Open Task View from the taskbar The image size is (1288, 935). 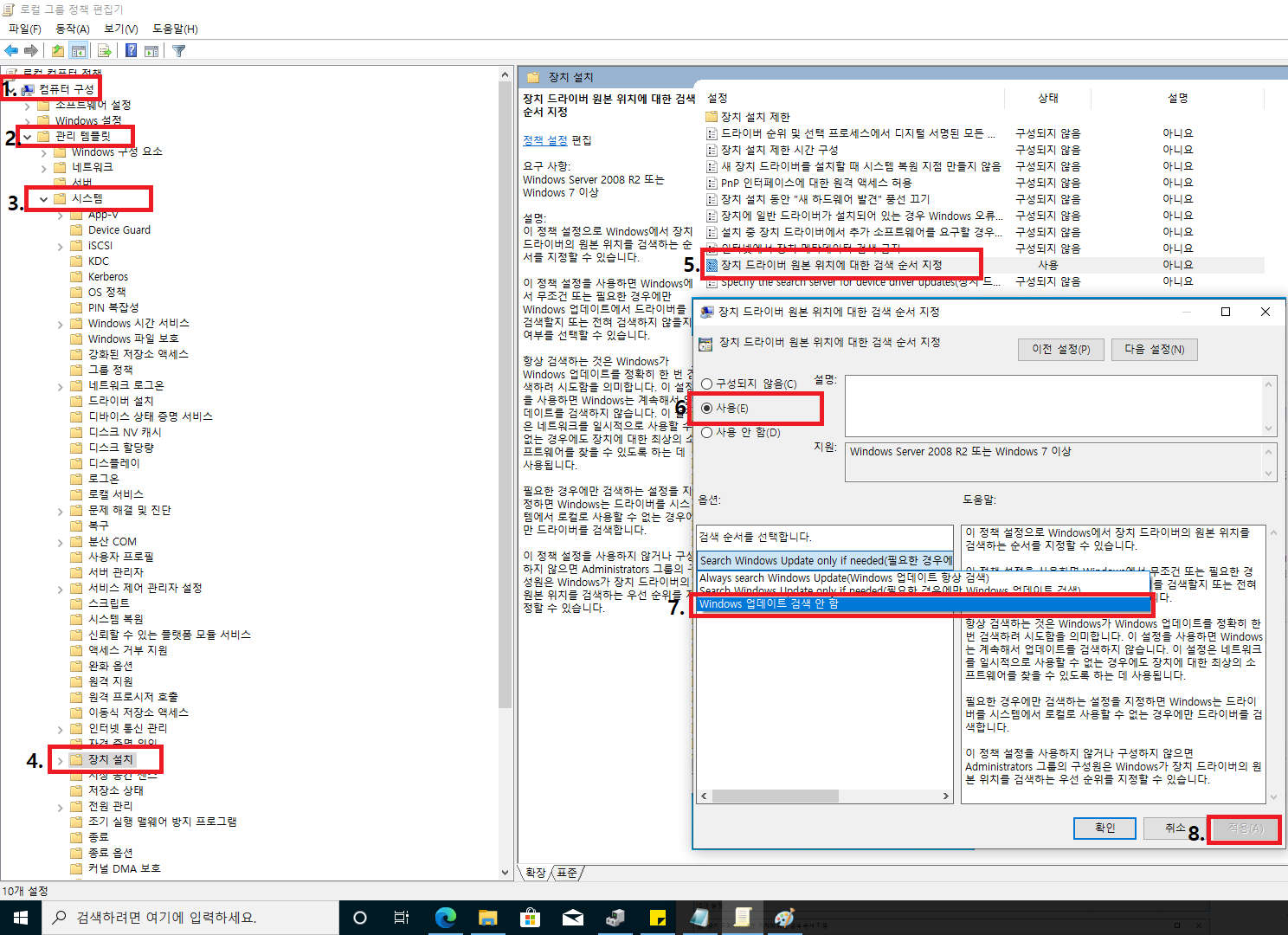(x=402, y=918)
